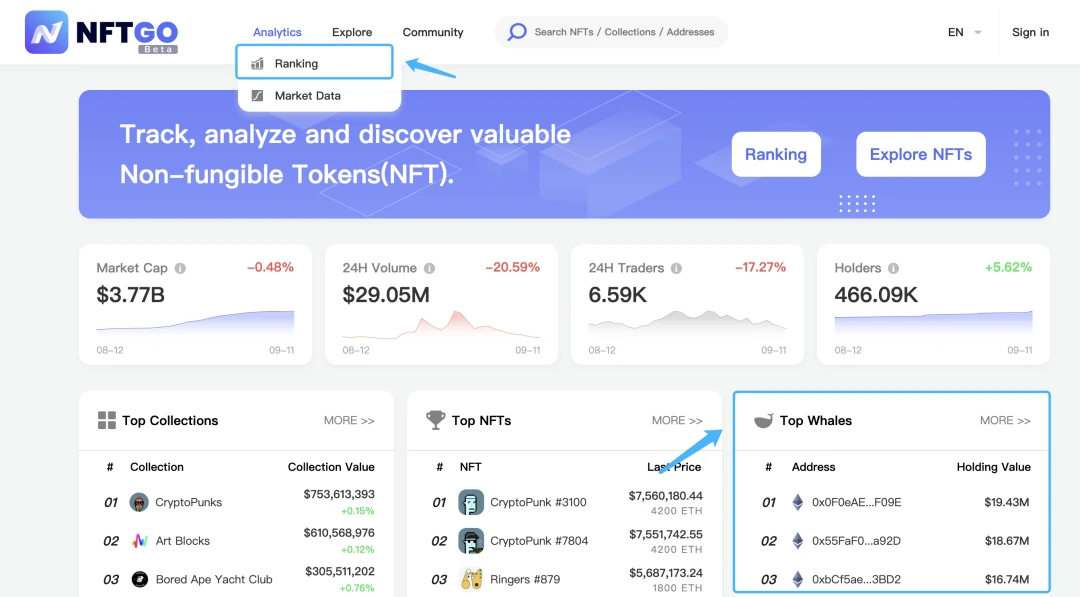The width and height of the screenshot is (1080, 597).
Task: Click the $18.67M holding value
Action: point(1006,541)
